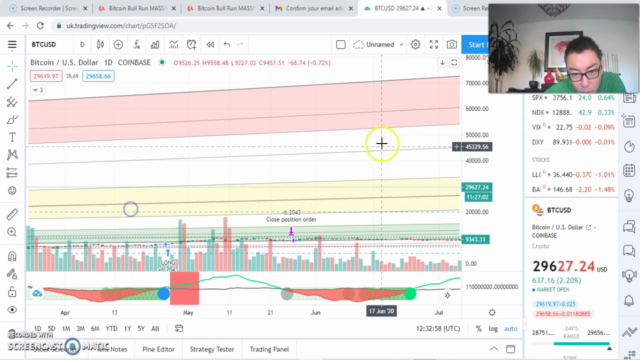The width and height of the screenshot is (640, 360).
Task: Open the ideas lightbulb sidebar icon
Action: (x=629, y=195)
